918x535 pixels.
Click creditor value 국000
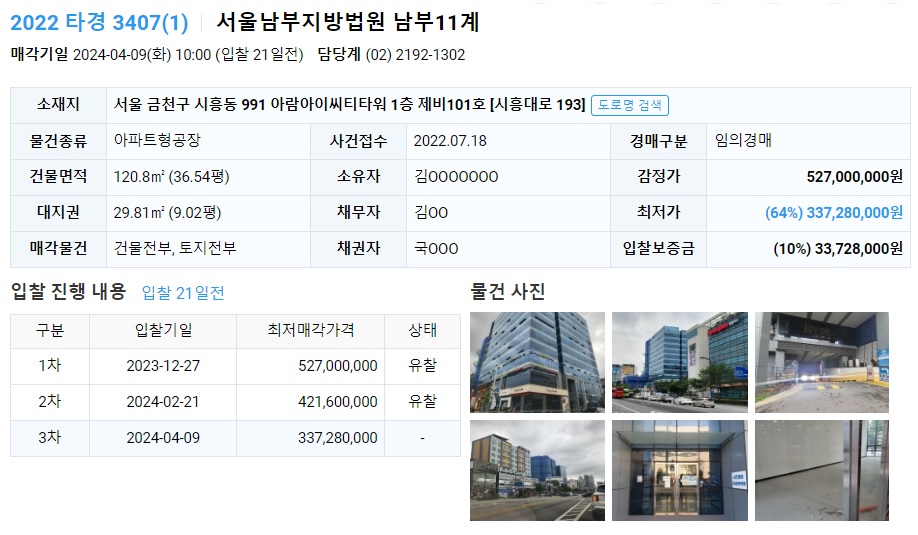pyautogui.click(x=436, y=249)
